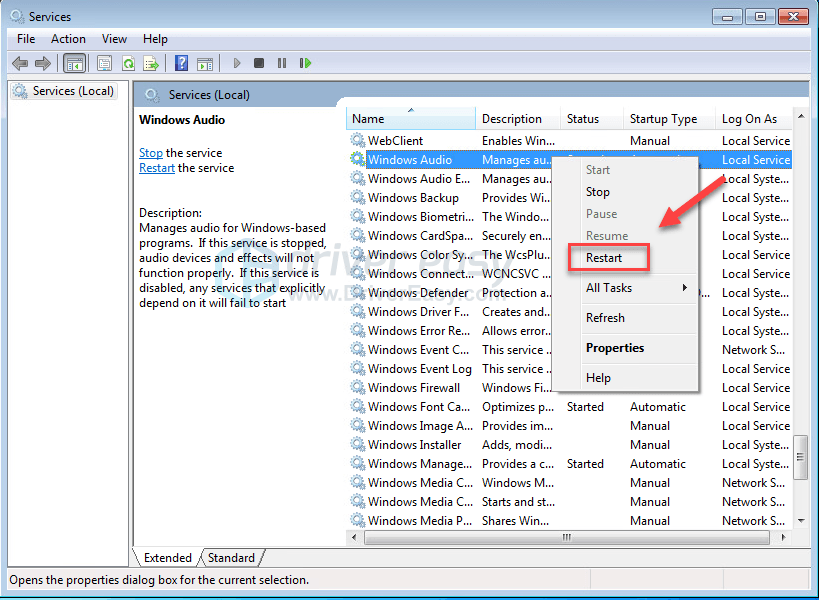Choose Restart from the context menu
Image resolution: width=819 pixels, height=600 pixels.
pyautogui.click(x=604, y=257)
